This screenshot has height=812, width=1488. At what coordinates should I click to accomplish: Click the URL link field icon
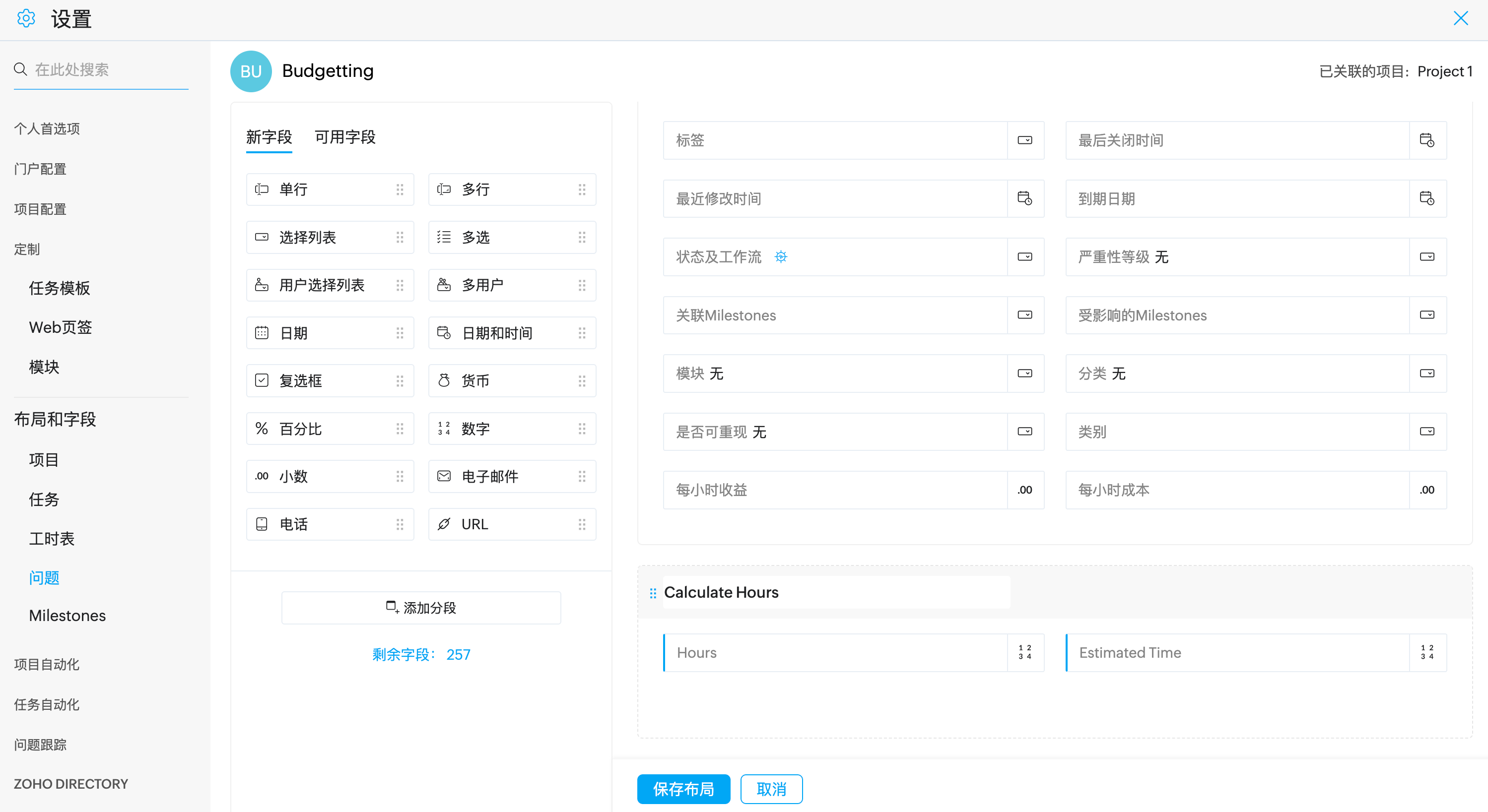tap(444, 524)
